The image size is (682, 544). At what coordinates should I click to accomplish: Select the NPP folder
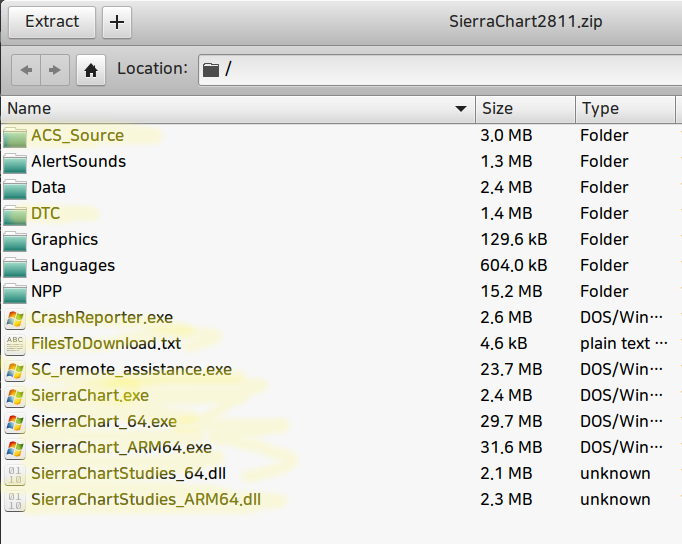click(x=47, y=292)
